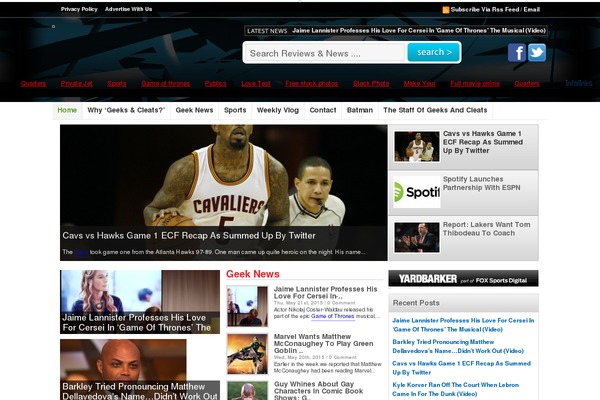Open the Green Goblin article thumbnail
This screenshot has width=600, height=400.
click(247, 354)
